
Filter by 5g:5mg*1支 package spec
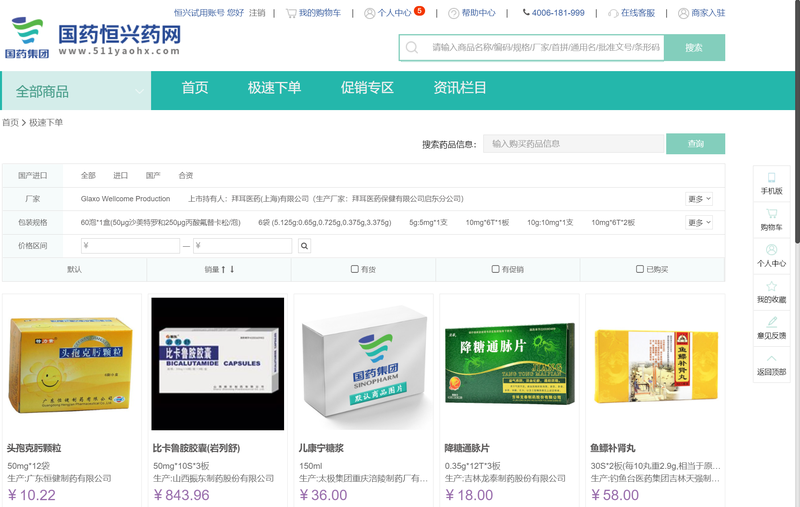point(429,222)
